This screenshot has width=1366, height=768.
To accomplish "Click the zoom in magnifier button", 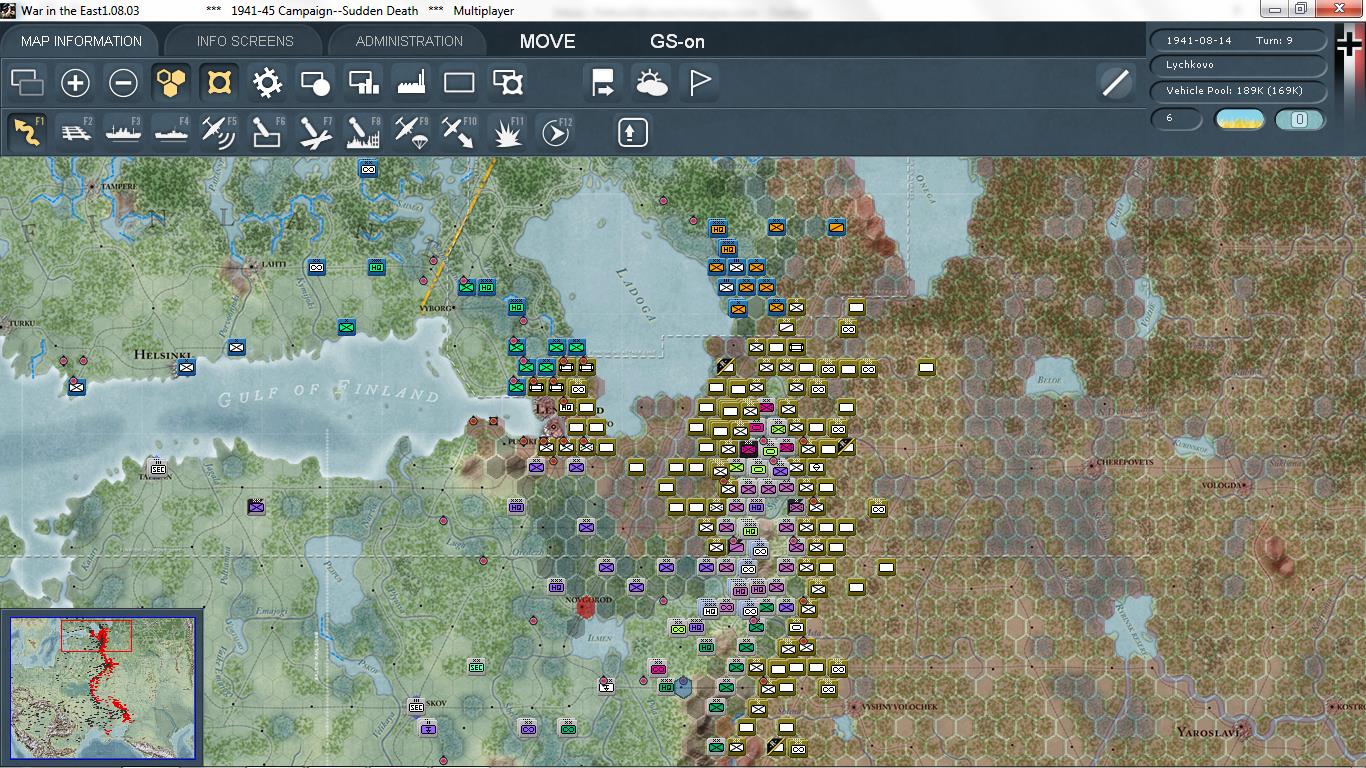I will 75,82.
